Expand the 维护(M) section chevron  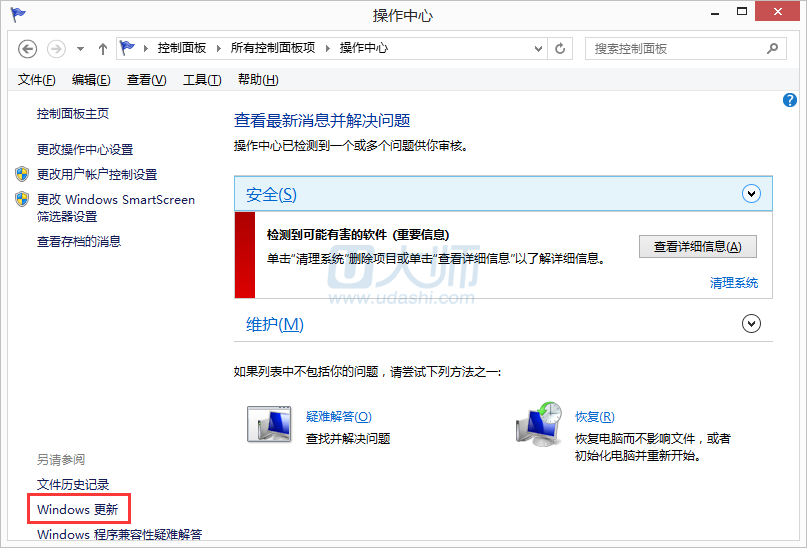click(x=751, y=324)
